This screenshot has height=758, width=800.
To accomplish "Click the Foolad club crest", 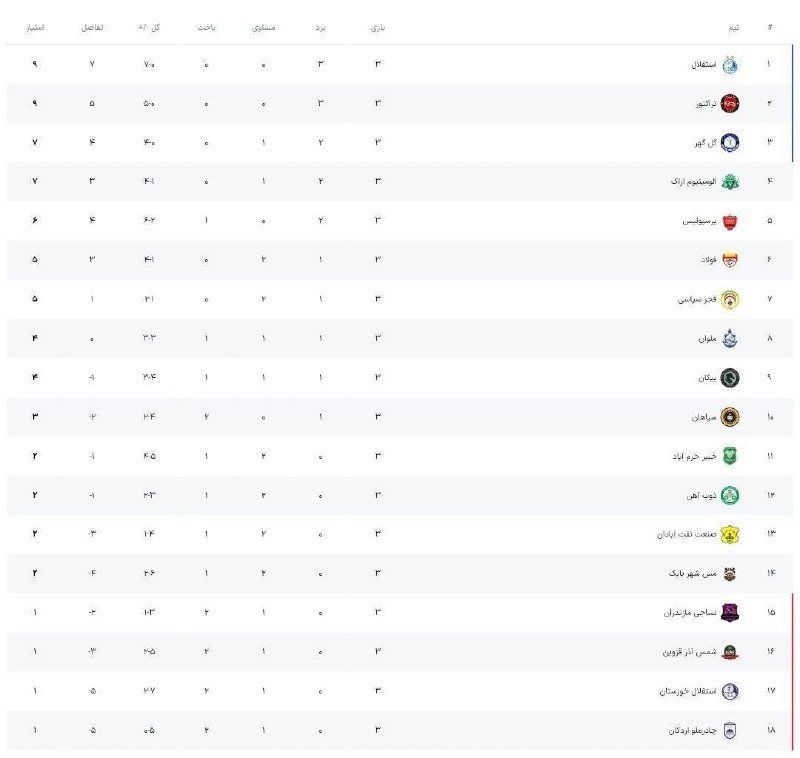I will tap(730, 260).
